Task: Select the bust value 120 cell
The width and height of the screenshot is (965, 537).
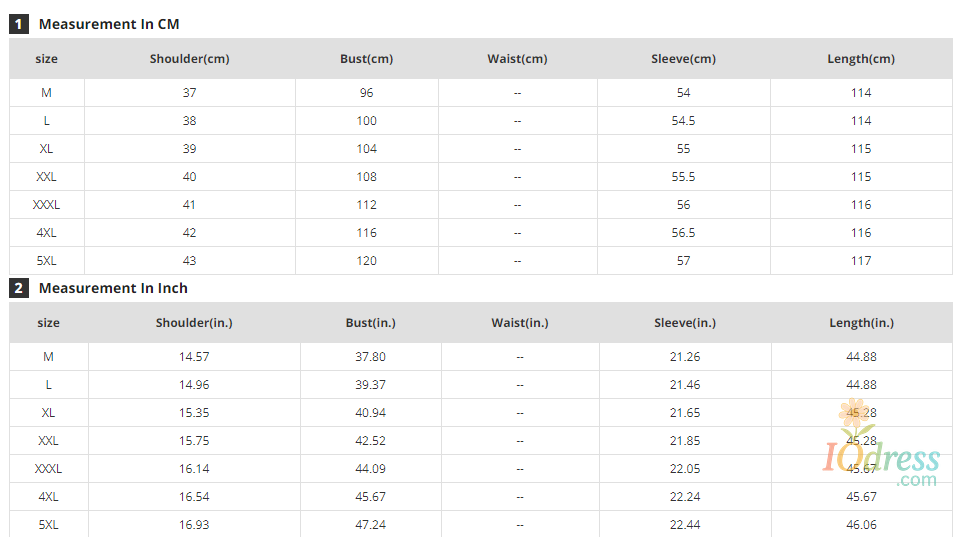Action: tap(366, 261)
